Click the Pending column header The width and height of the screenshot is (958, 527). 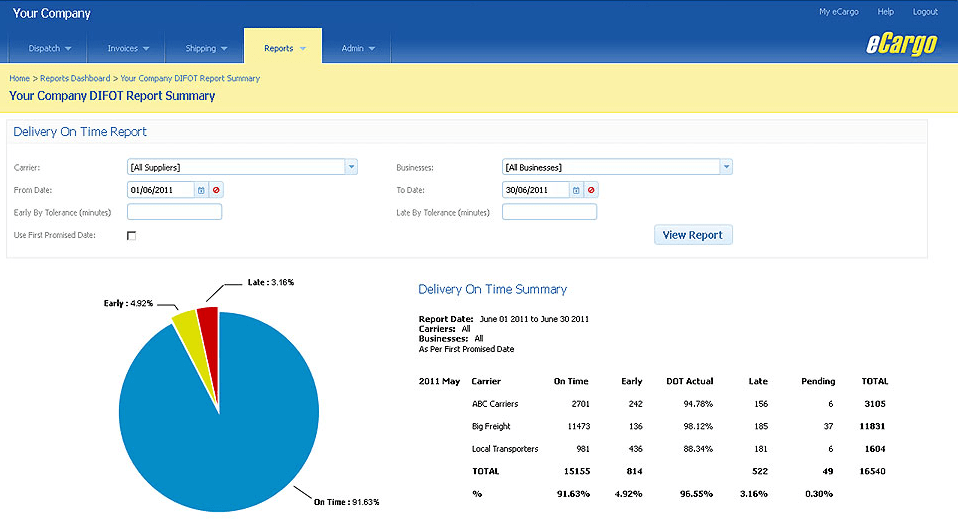tap(818, 381)
